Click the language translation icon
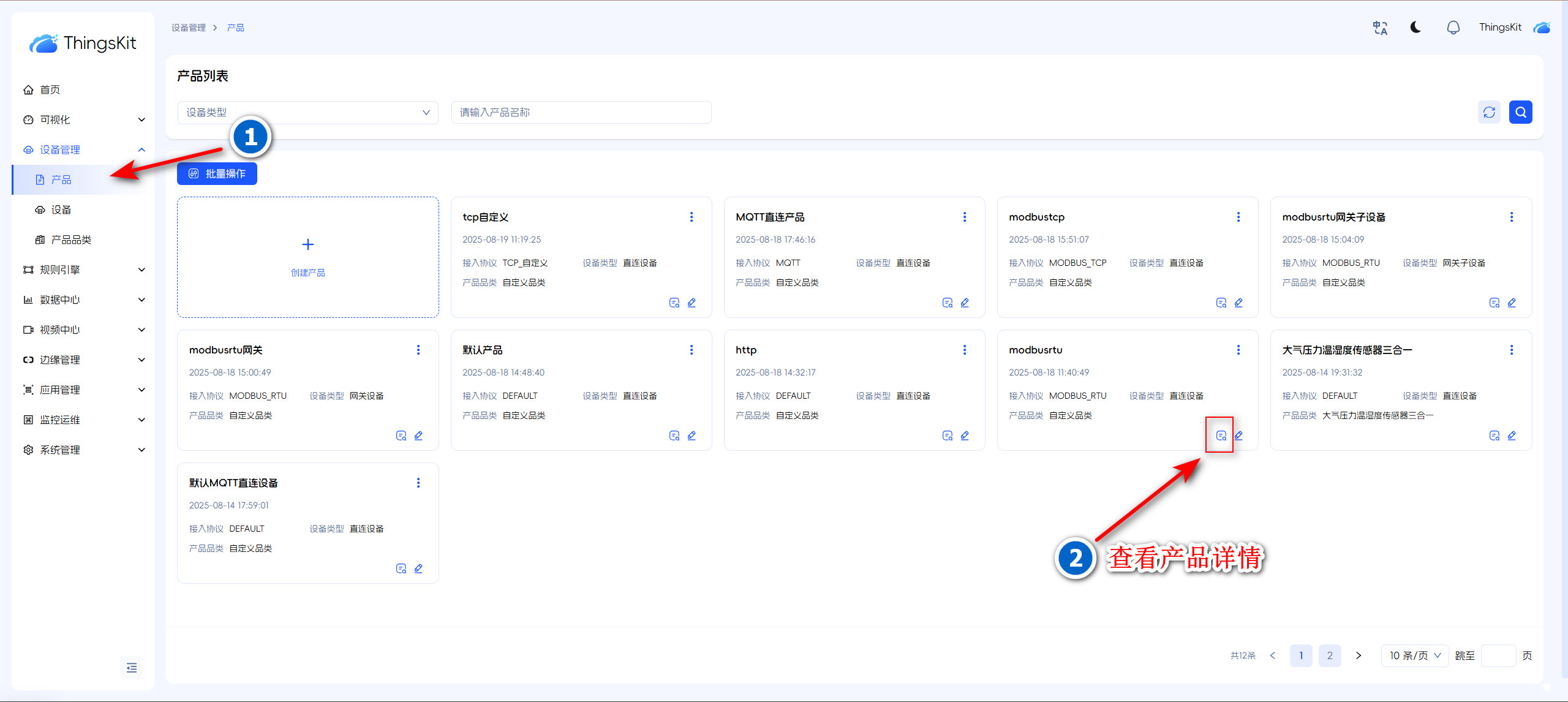1568x702 pixels. pyautogui.click(x=1380, y=28)
